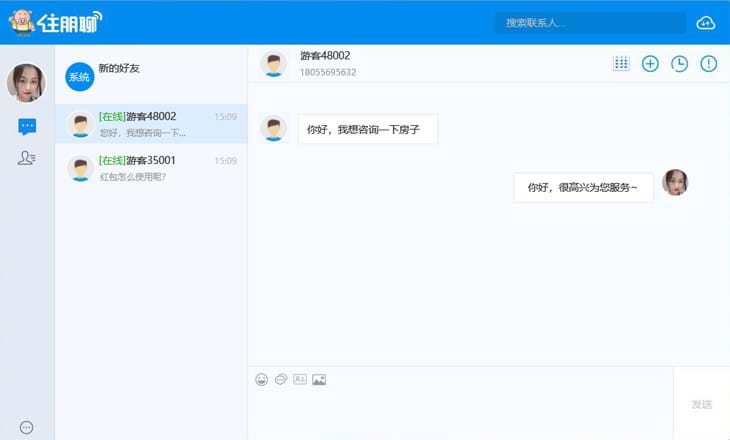
Task: Click the message text input area
Action: tap(460, 412)
